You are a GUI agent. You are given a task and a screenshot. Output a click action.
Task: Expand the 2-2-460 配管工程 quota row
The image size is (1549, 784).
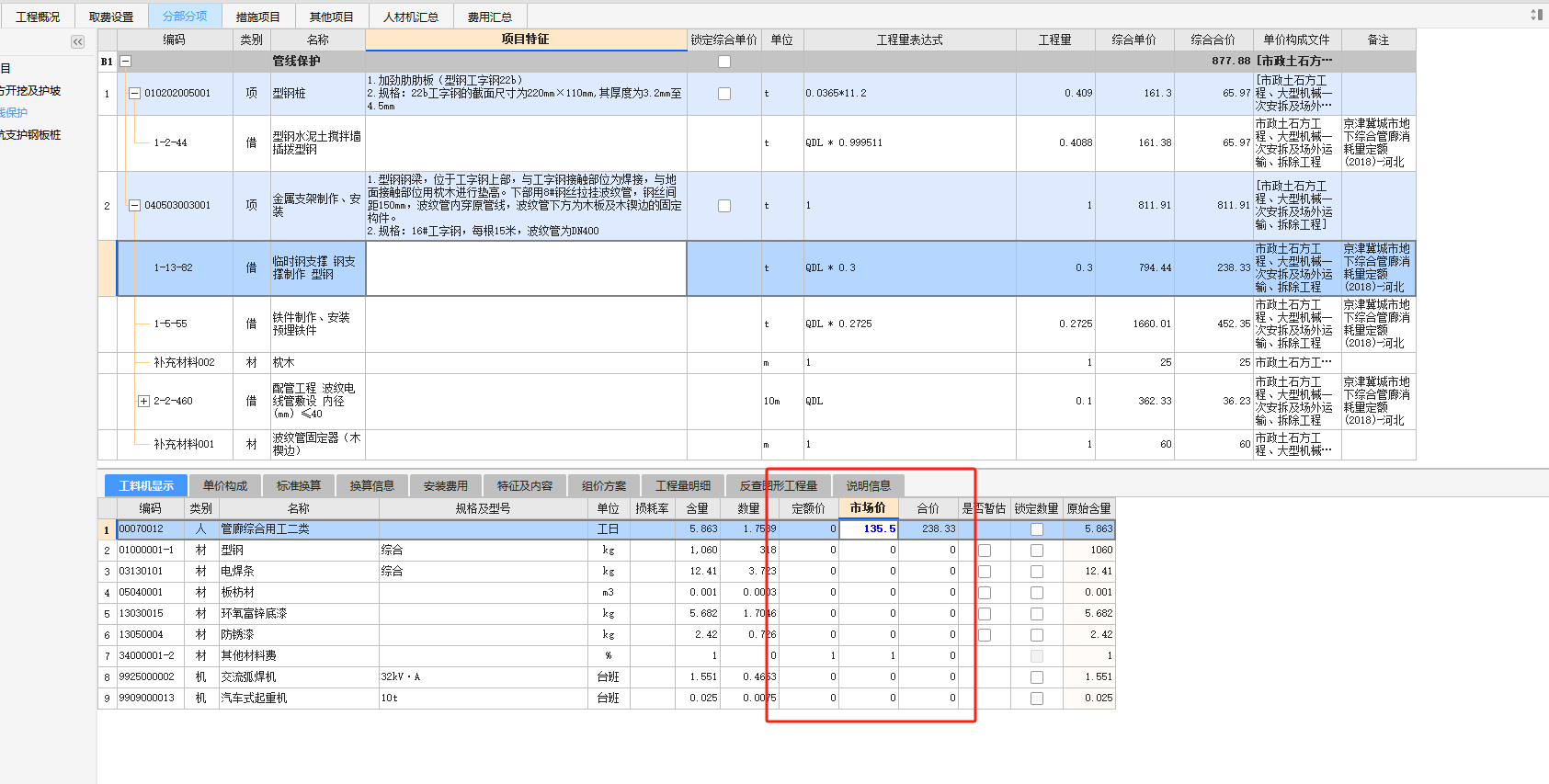pos(143,402)
